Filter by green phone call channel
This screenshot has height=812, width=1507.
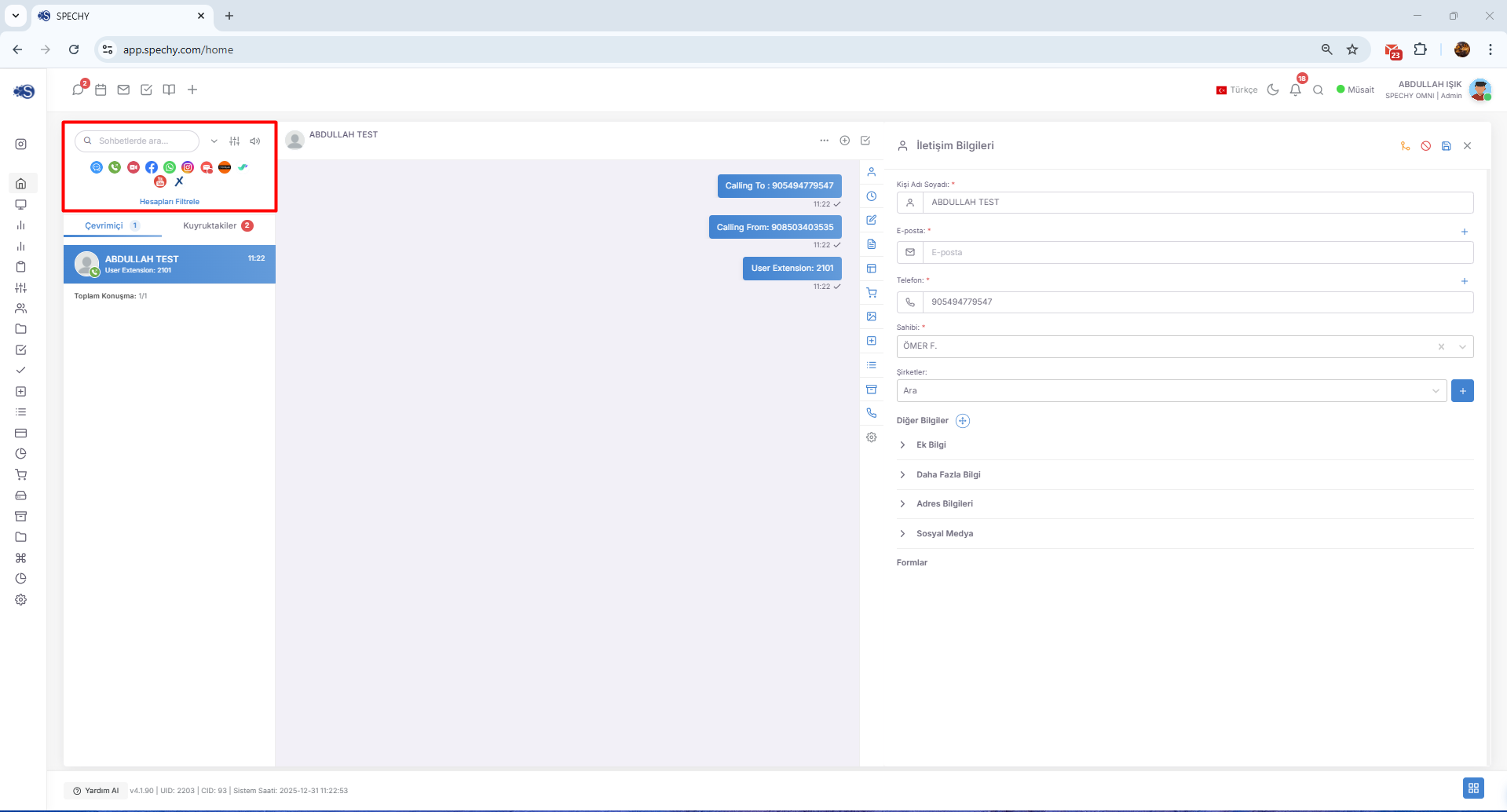click(x=115, y=167)
